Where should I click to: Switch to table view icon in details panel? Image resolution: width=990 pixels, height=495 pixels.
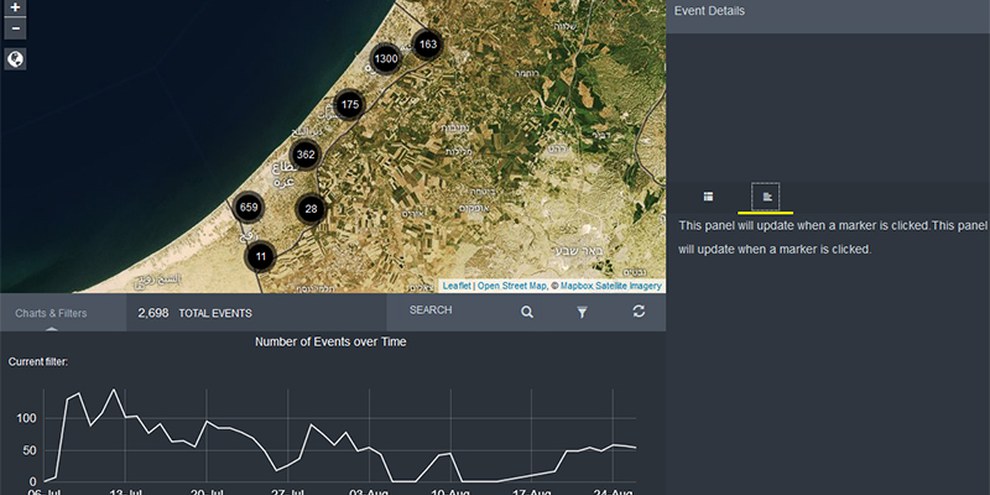[708, 197]
